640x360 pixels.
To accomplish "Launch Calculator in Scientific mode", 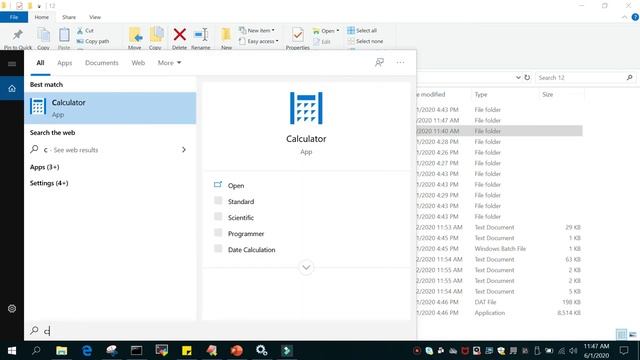I will click(241, 218).
